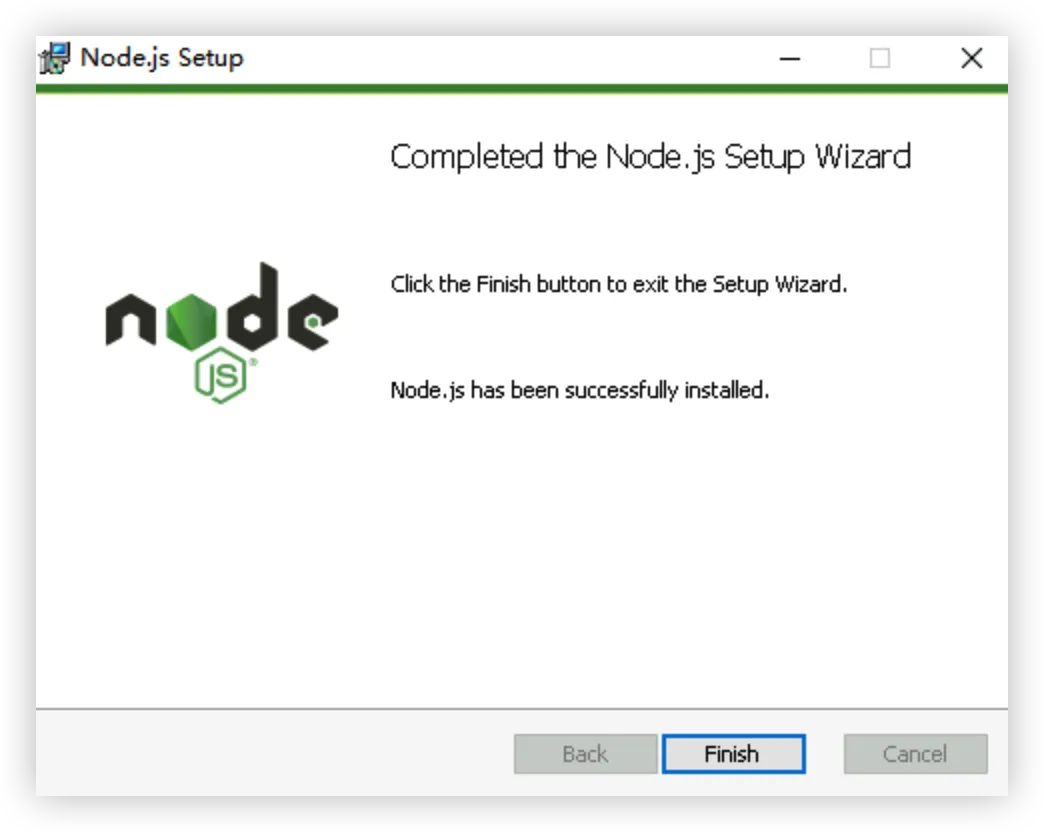Click the JS hexagon badge under the logo
Viewport: 1044px width, 832px height.
(222, 375)
